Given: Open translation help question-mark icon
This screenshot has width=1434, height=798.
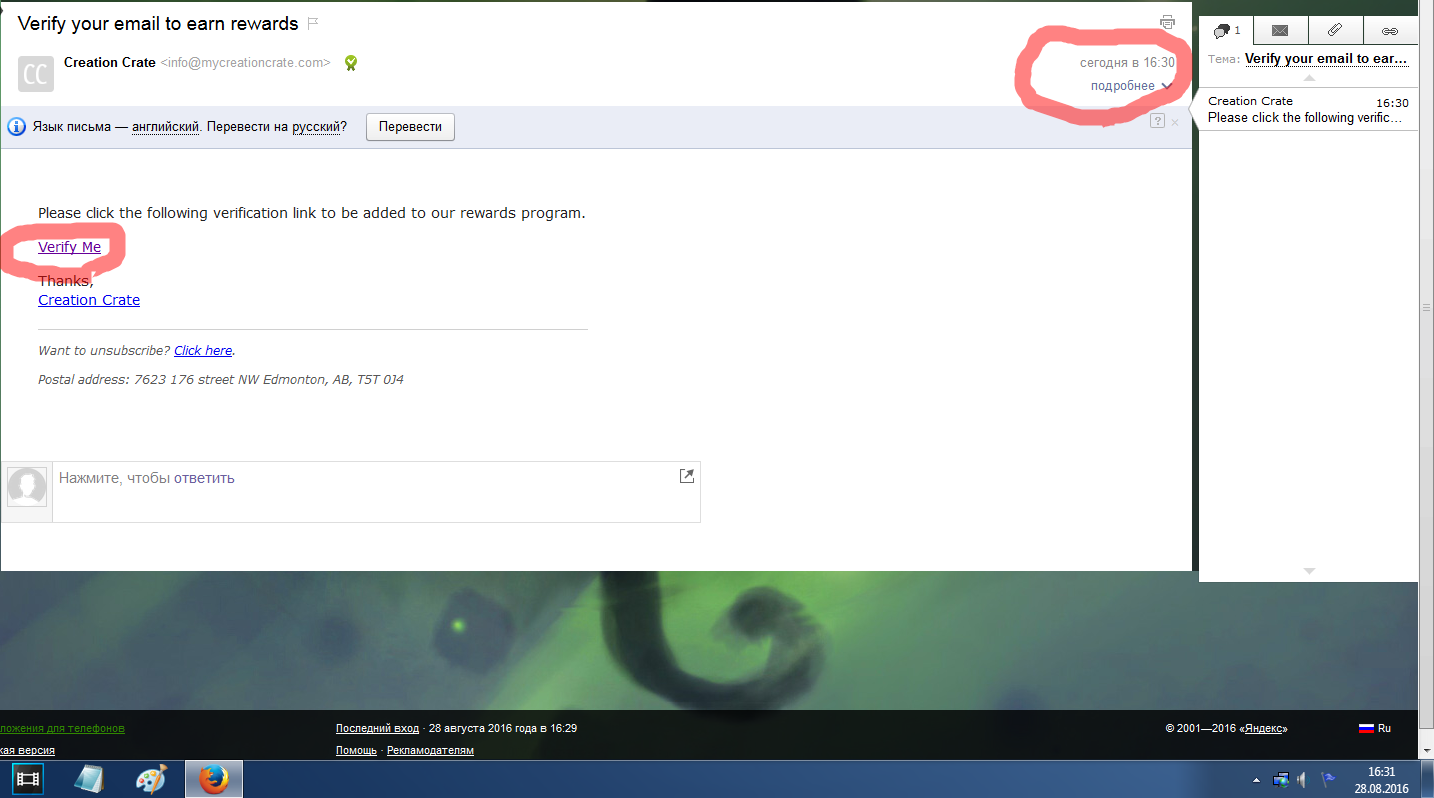Looking at the screenshot, I should (x=1157, y=121).
